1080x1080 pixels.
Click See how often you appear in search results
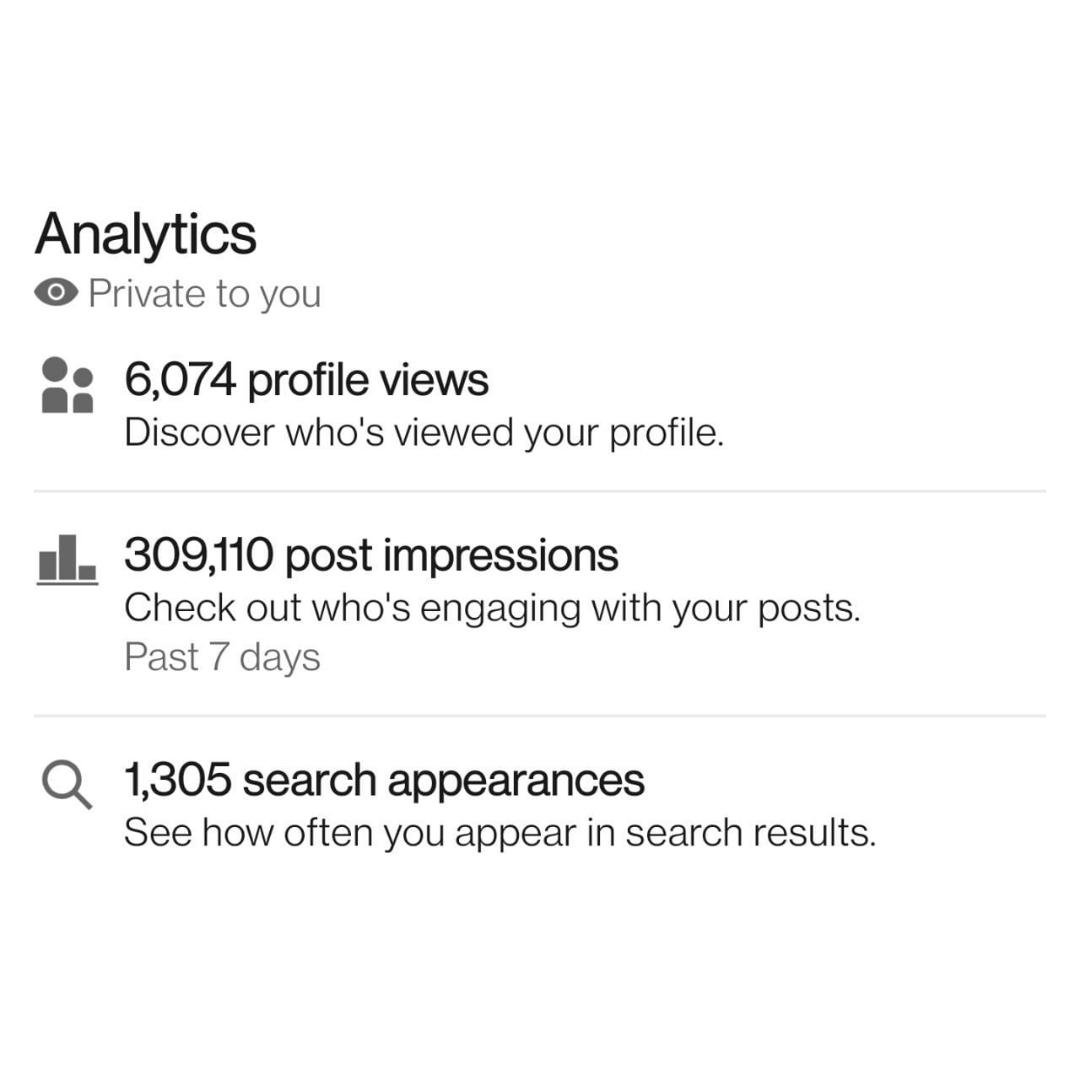[500, 833]
